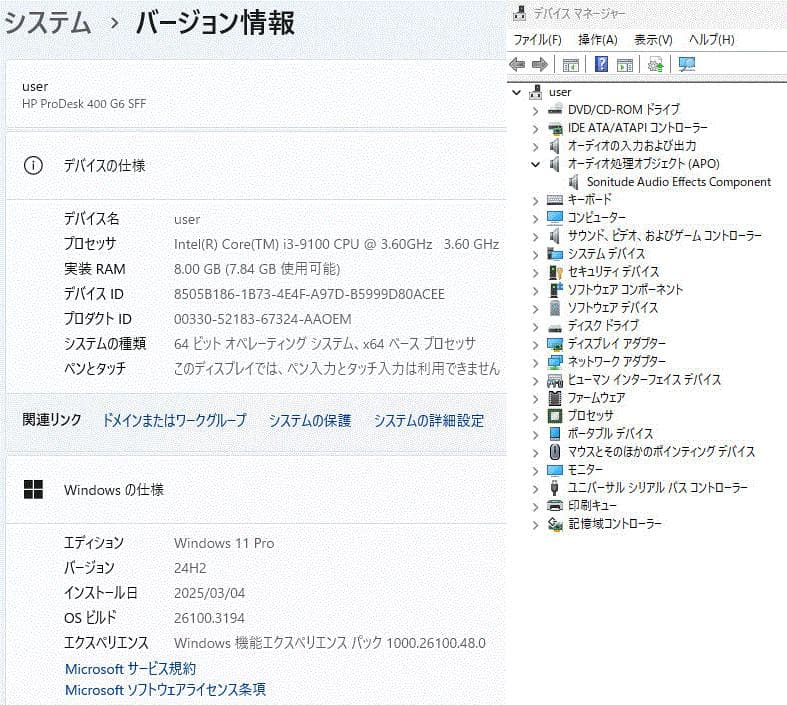Expand the サウンド、ビデオ、およびゲーム コントローラー chevron

[x=536, y=236]
